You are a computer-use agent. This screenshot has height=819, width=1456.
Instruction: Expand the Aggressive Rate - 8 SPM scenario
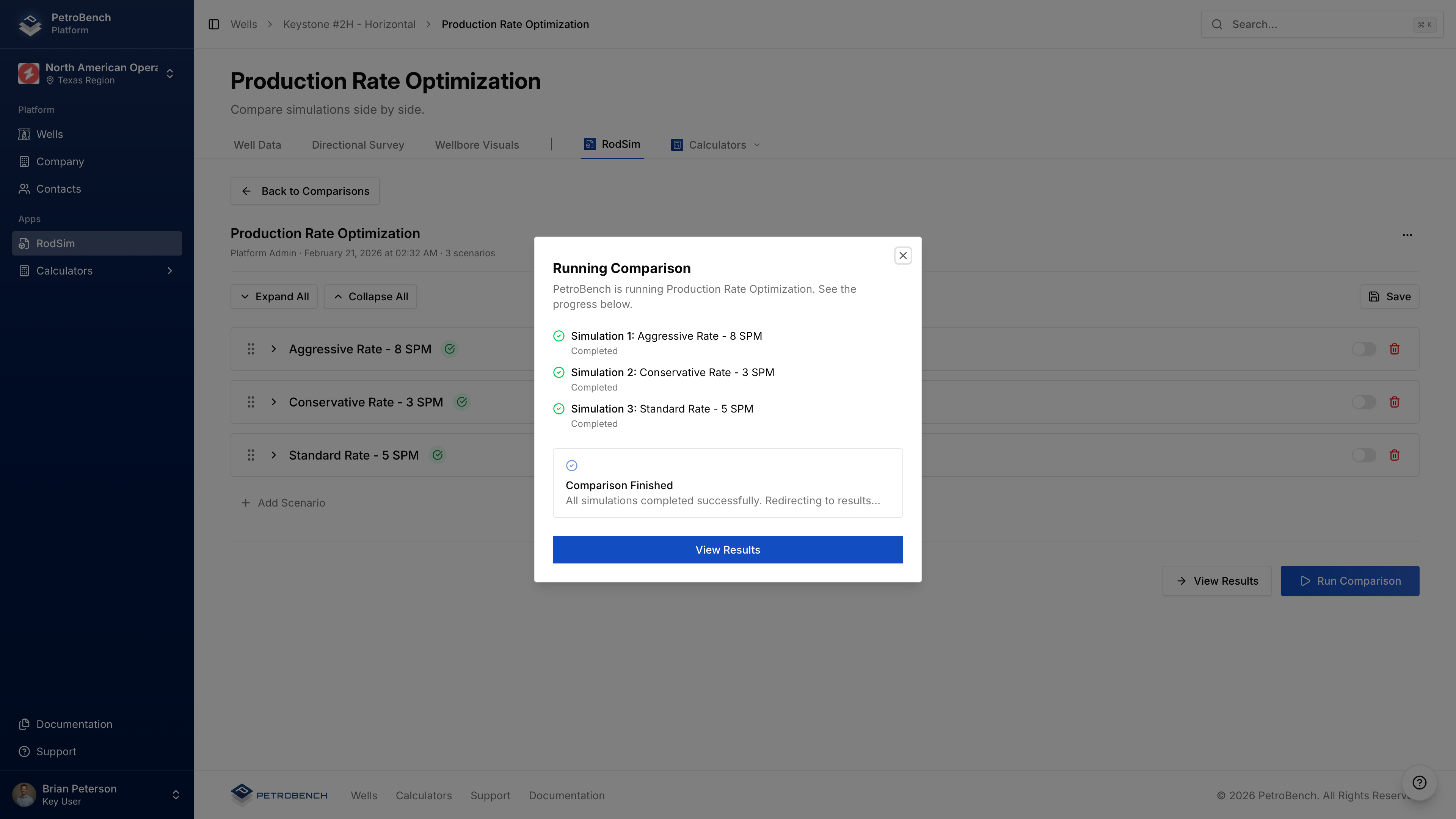[x=273, y=349]
